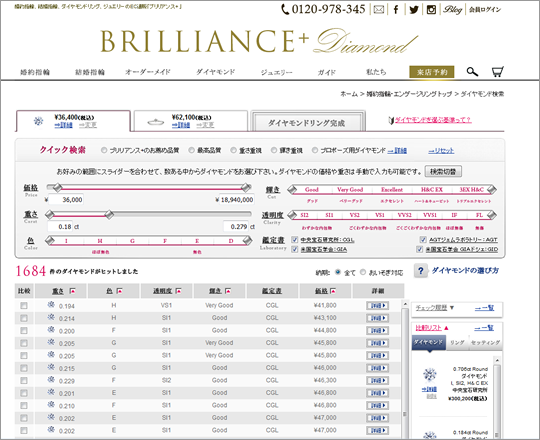Click the blue question mark help icon
This screenshot has height=440, width=540.
[420, 271]
